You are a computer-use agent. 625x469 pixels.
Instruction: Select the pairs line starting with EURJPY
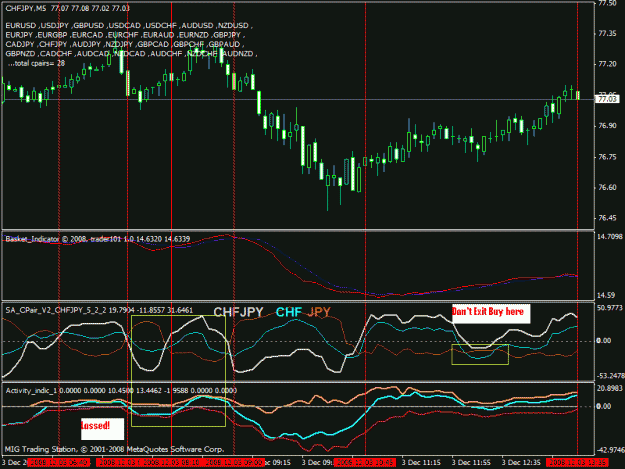[125, 35]
